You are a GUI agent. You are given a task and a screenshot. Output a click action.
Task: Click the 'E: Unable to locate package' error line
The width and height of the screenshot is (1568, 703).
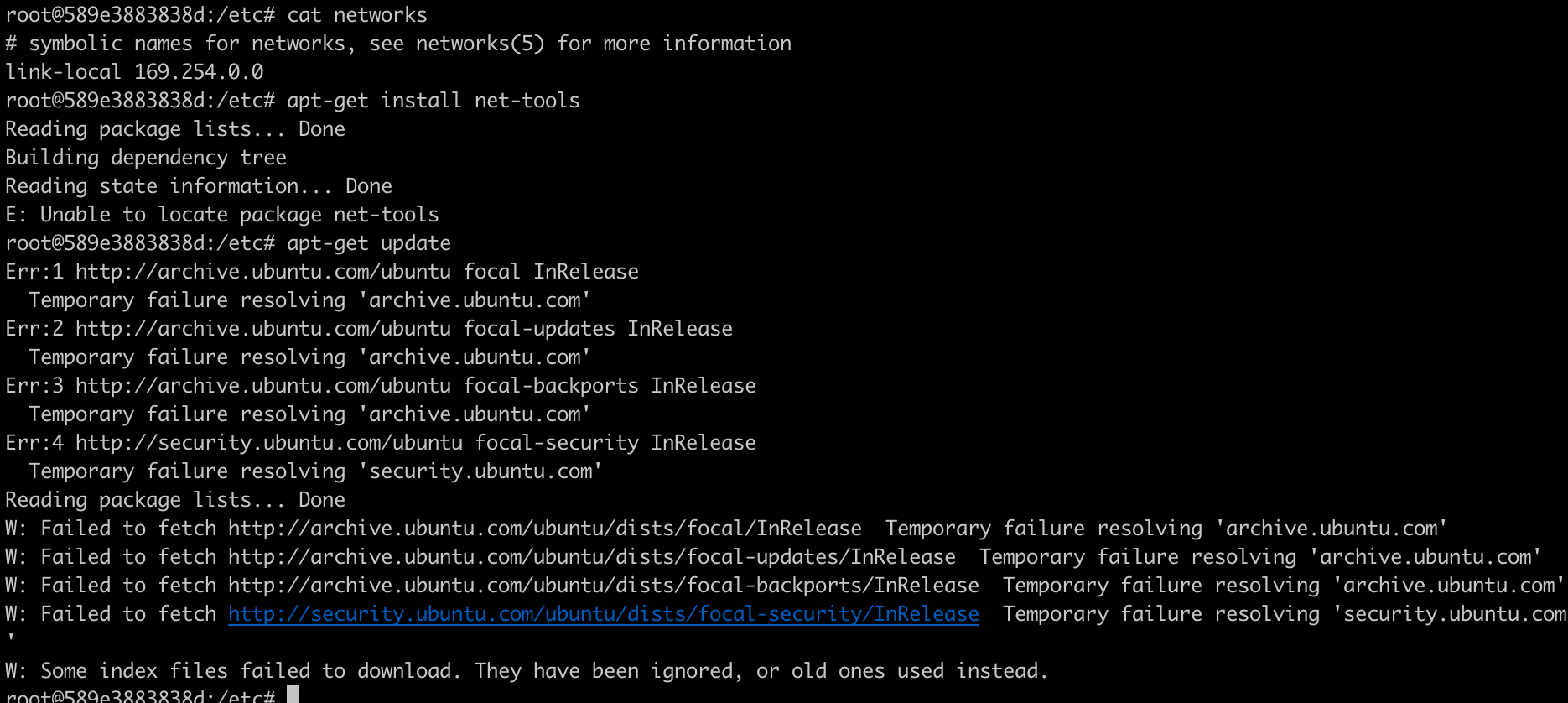[x=222, y=215]
